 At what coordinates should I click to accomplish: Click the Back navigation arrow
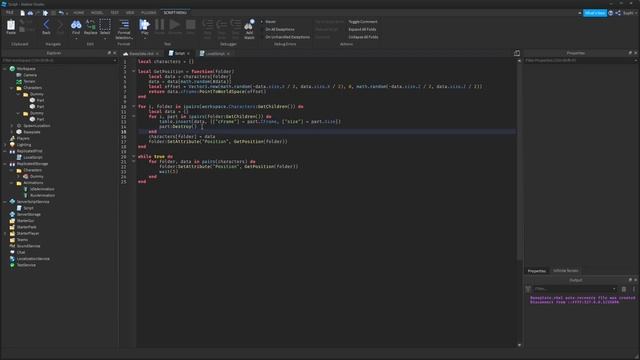coord(46,25)
